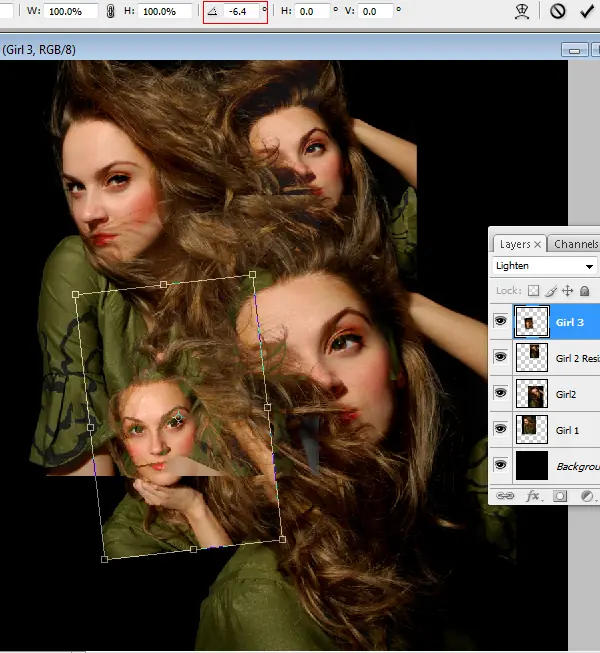Click the link layers icon

[x=505, y=495]
